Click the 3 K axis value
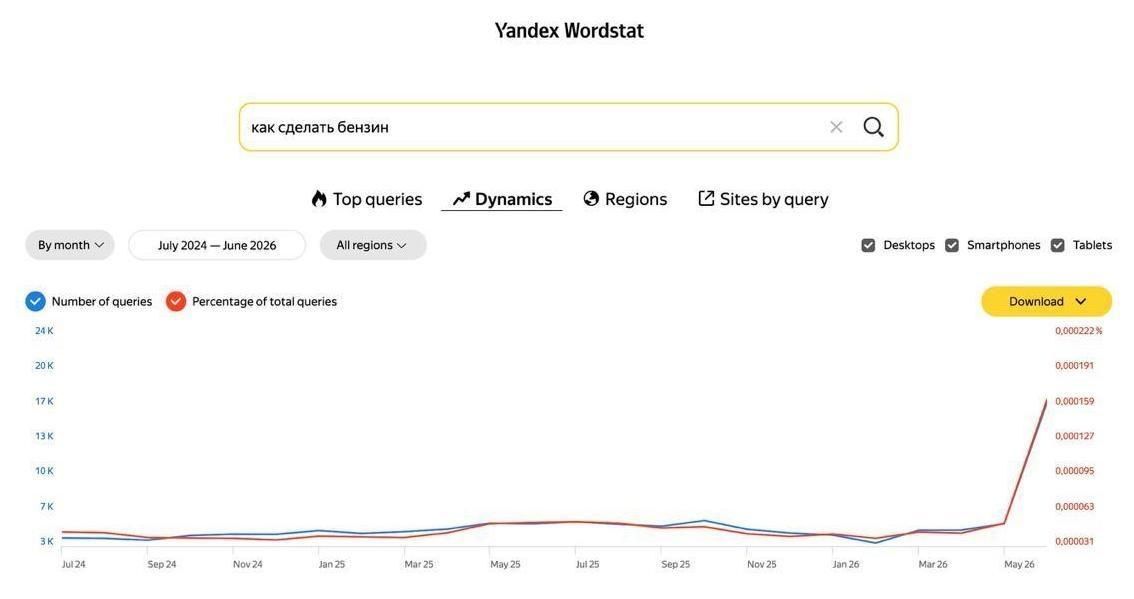 pos(46,541)
